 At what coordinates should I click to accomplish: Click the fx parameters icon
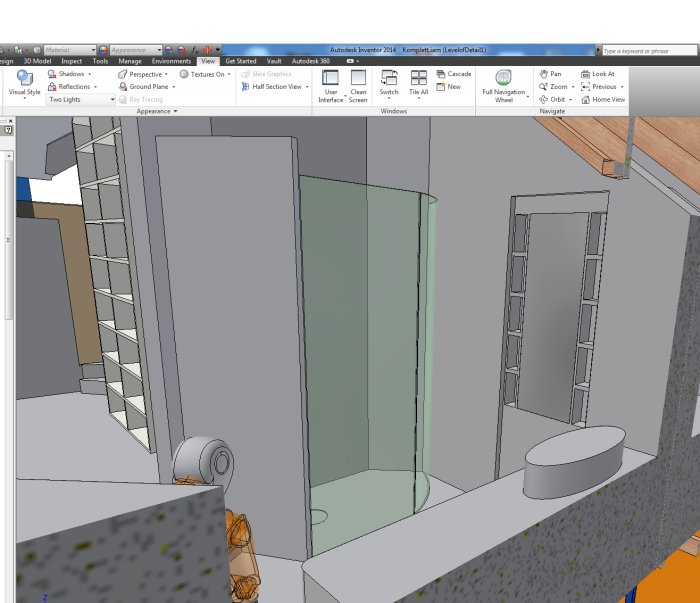[x=194, y=50]
